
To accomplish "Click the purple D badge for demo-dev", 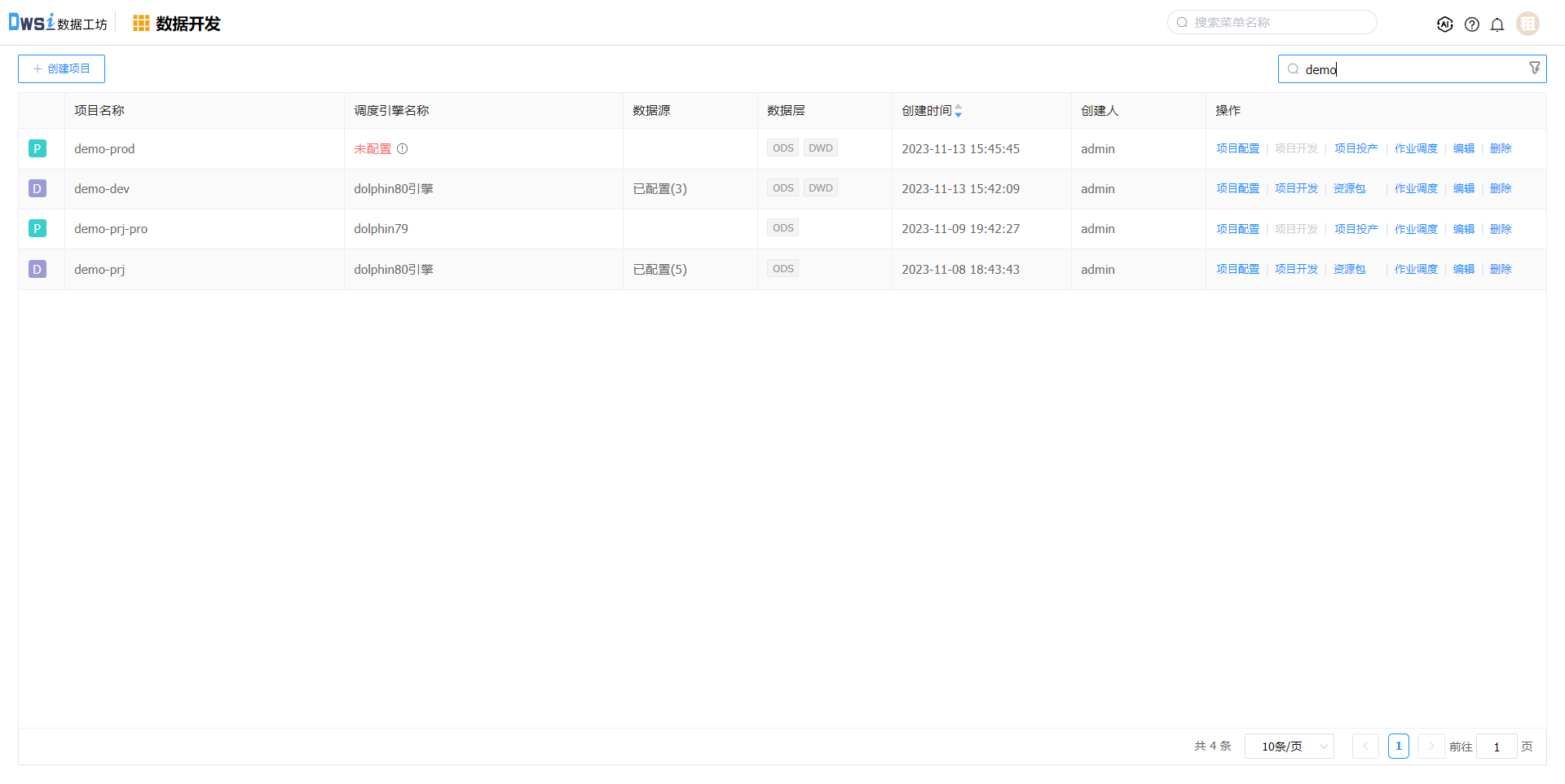I will pyautogui.click(x=37, y=189).
